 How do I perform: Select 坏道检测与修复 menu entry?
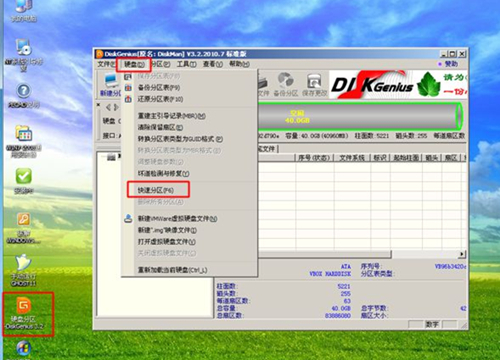190,173
